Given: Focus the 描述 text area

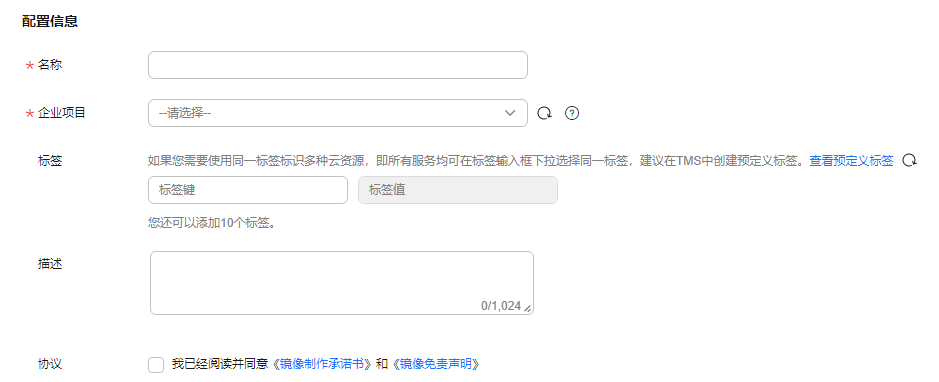Looking at the screenshot, I should tap(342, 283).
